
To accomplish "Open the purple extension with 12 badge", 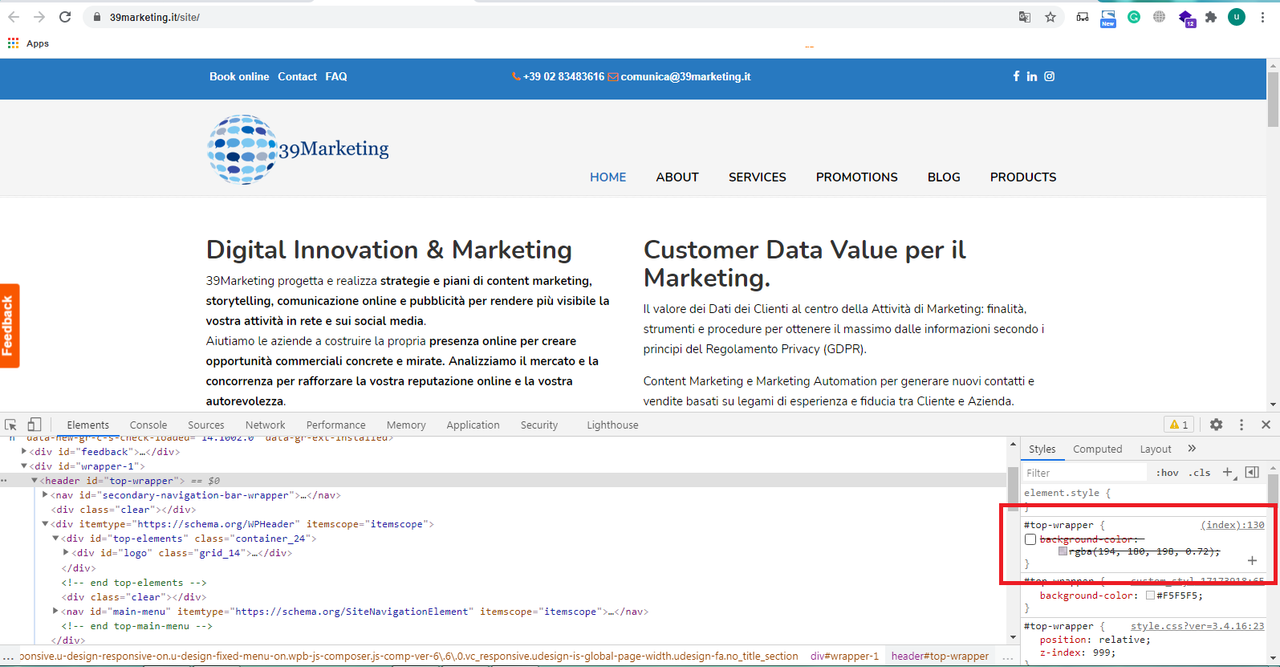I will 1186,18.
